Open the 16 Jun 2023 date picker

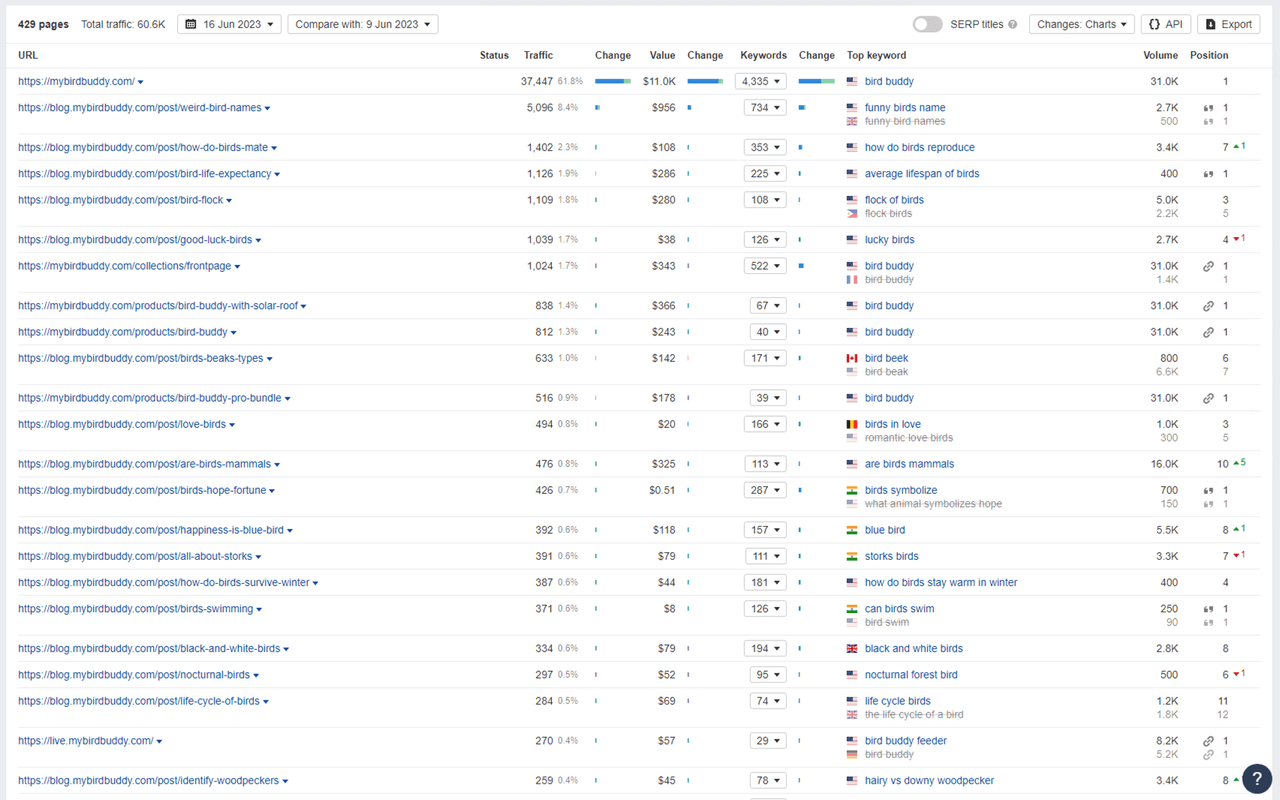[229, 24]
